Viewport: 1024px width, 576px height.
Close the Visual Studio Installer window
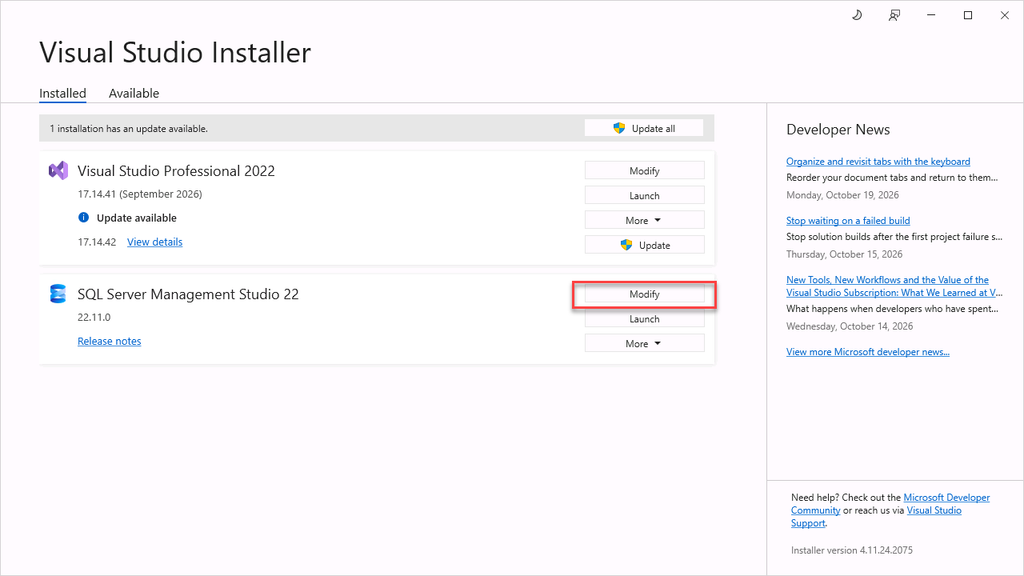point(1004,15)
